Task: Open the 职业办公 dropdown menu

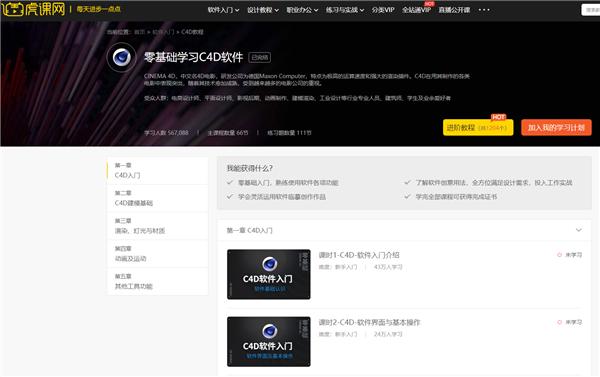Action: point(302,10)
